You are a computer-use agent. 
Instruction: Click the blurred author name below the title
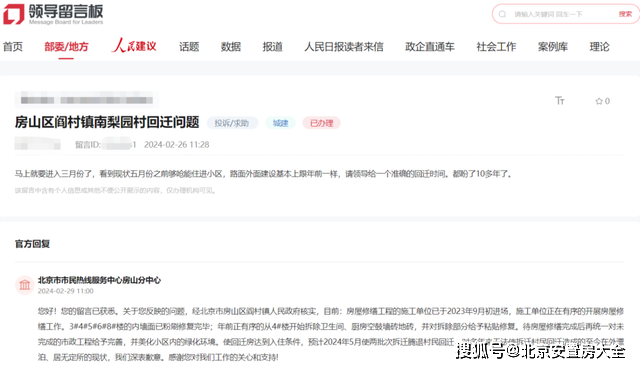pyautogui.click(x=38, y=144)
